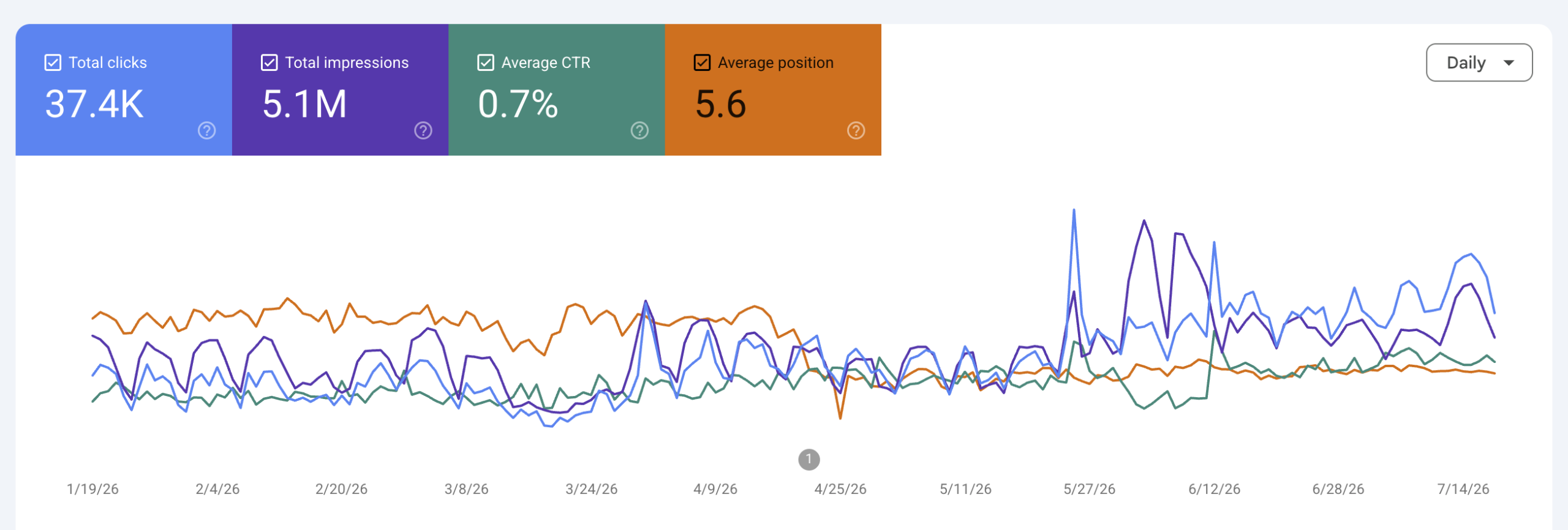
Task: Click the 3/8/26 date label on axis
Action: pyautogui.click(x=466, y=489)
